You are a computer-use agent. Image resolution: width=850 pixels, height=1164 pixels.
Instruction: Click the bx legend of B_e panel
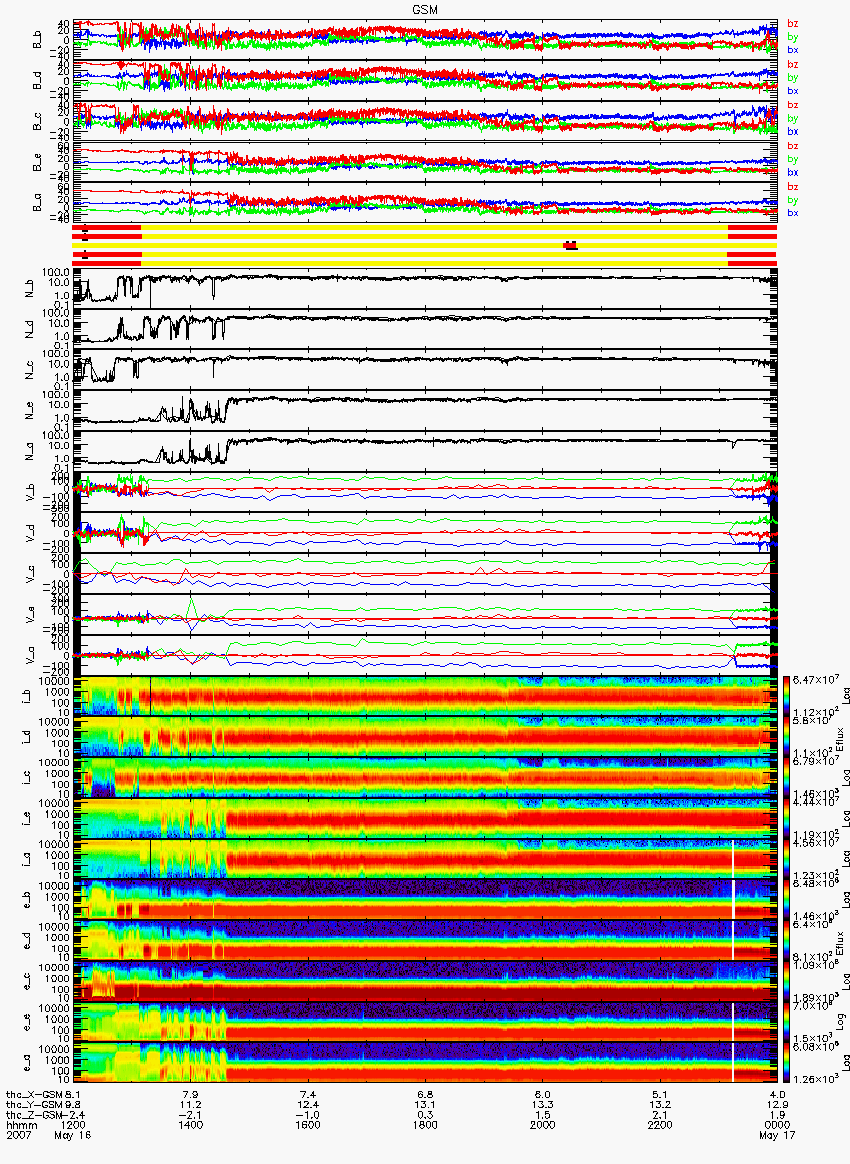[793, 172]
